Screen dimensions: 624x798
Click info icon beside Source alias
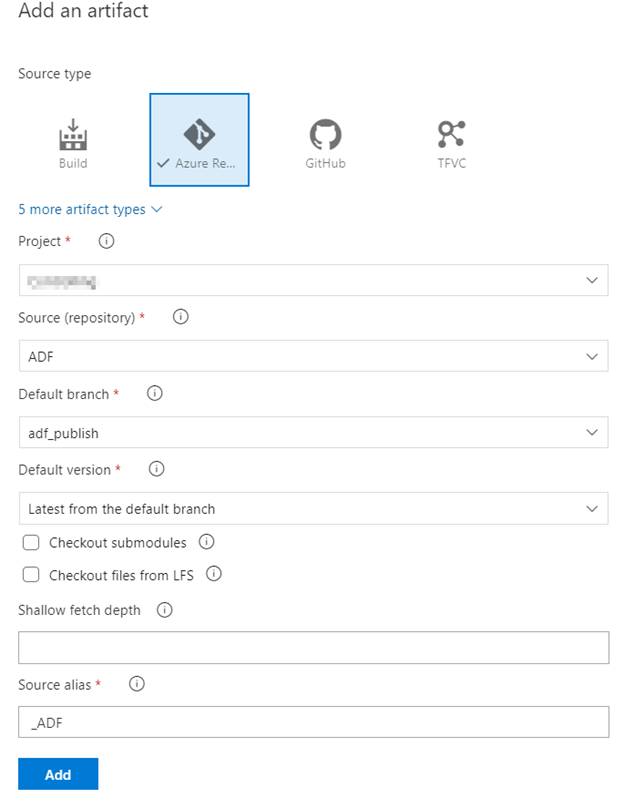click(138, 685)
